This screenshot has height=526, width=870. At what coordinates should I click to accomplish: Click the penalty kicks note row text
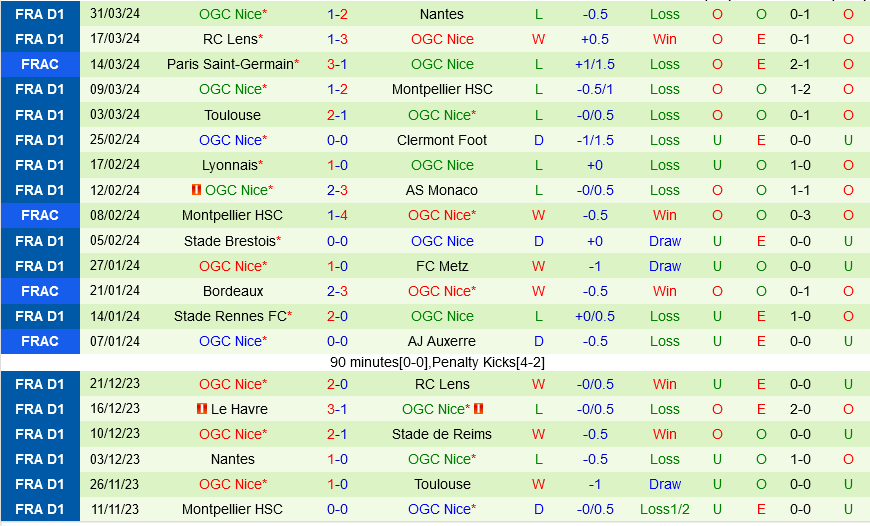pyautogui.click(x=437, y=362)
